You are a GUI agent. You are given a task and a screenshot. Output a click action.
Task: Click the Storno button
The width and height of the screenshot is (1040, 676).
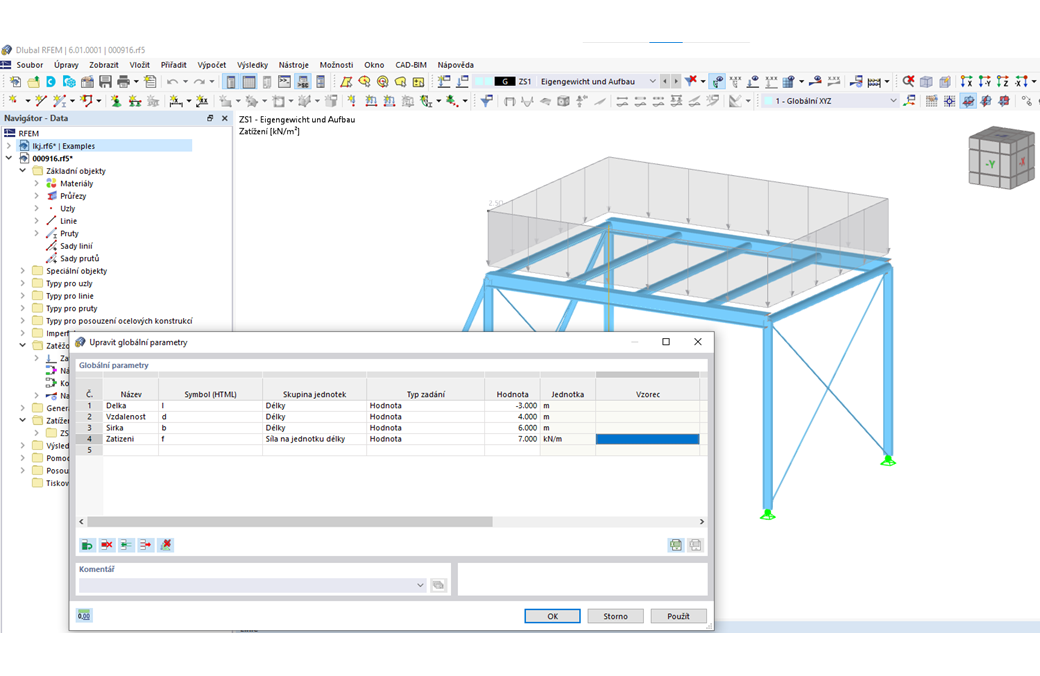[x=616, y=616]
